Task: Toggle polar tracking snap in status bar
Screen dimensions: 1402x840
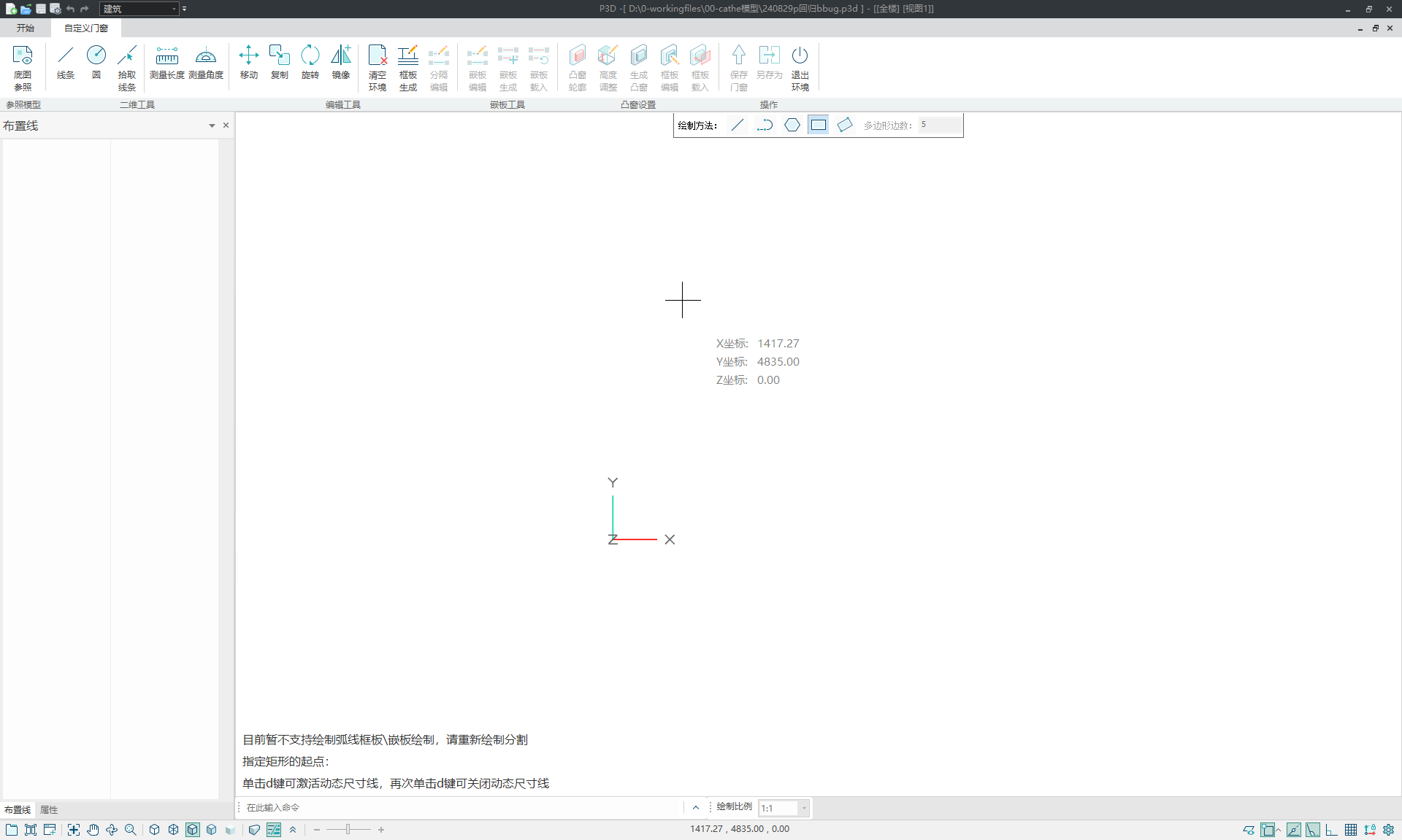Action: (1313, 830)
